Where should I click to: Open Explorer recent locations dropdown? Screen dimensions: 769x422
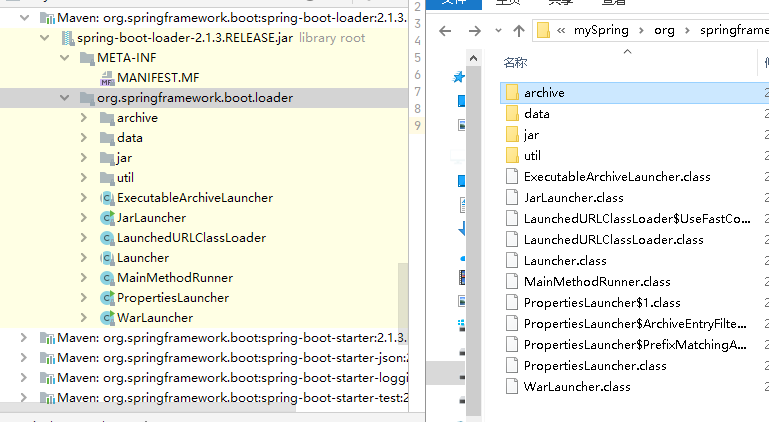(498, 31)
